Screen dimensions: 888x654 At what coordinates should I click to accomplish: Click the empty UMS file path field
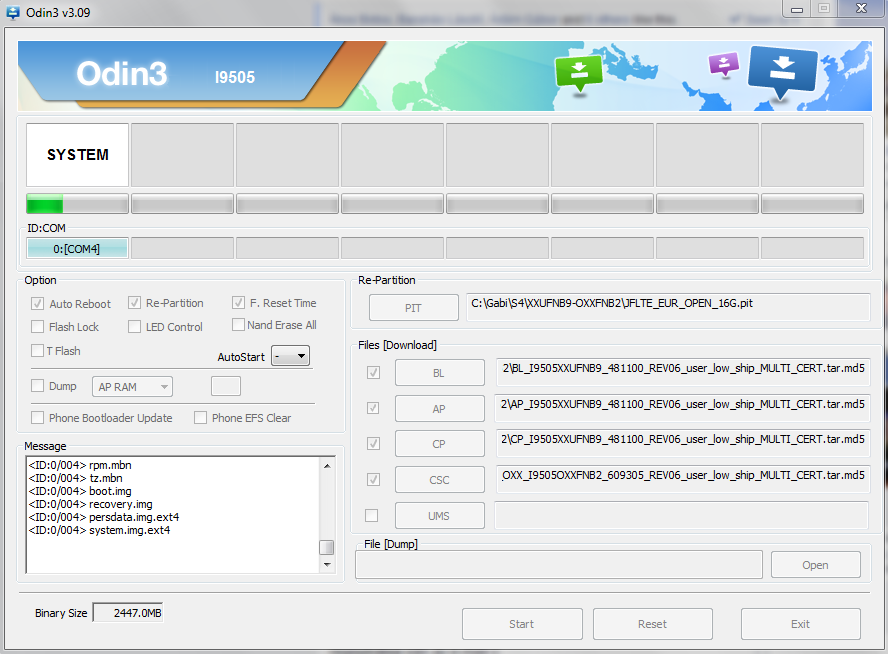(x=682, y=515)
